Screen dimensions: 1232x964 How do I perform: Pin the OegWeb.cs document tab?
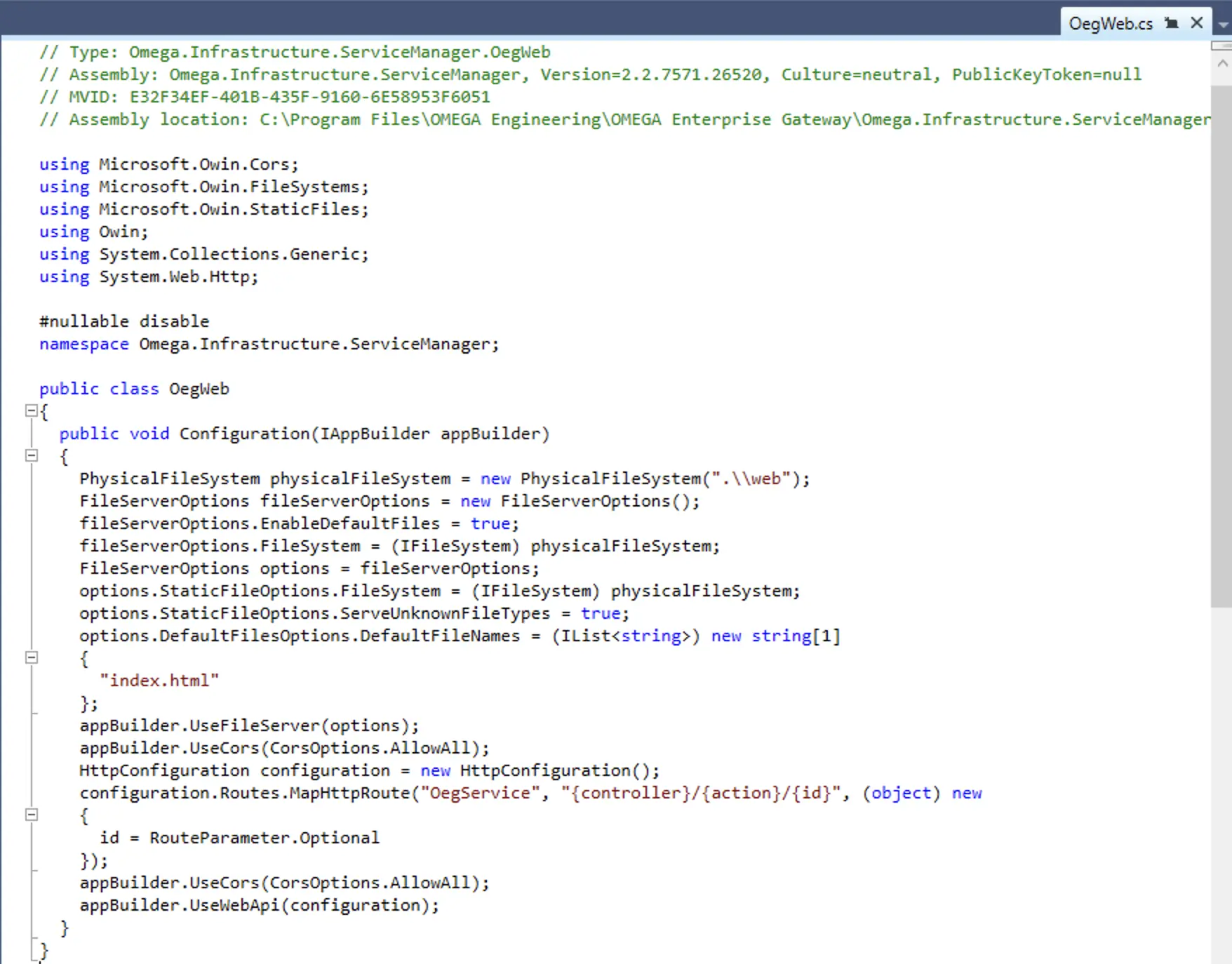pyautogui.click(x=1171, y=23)
